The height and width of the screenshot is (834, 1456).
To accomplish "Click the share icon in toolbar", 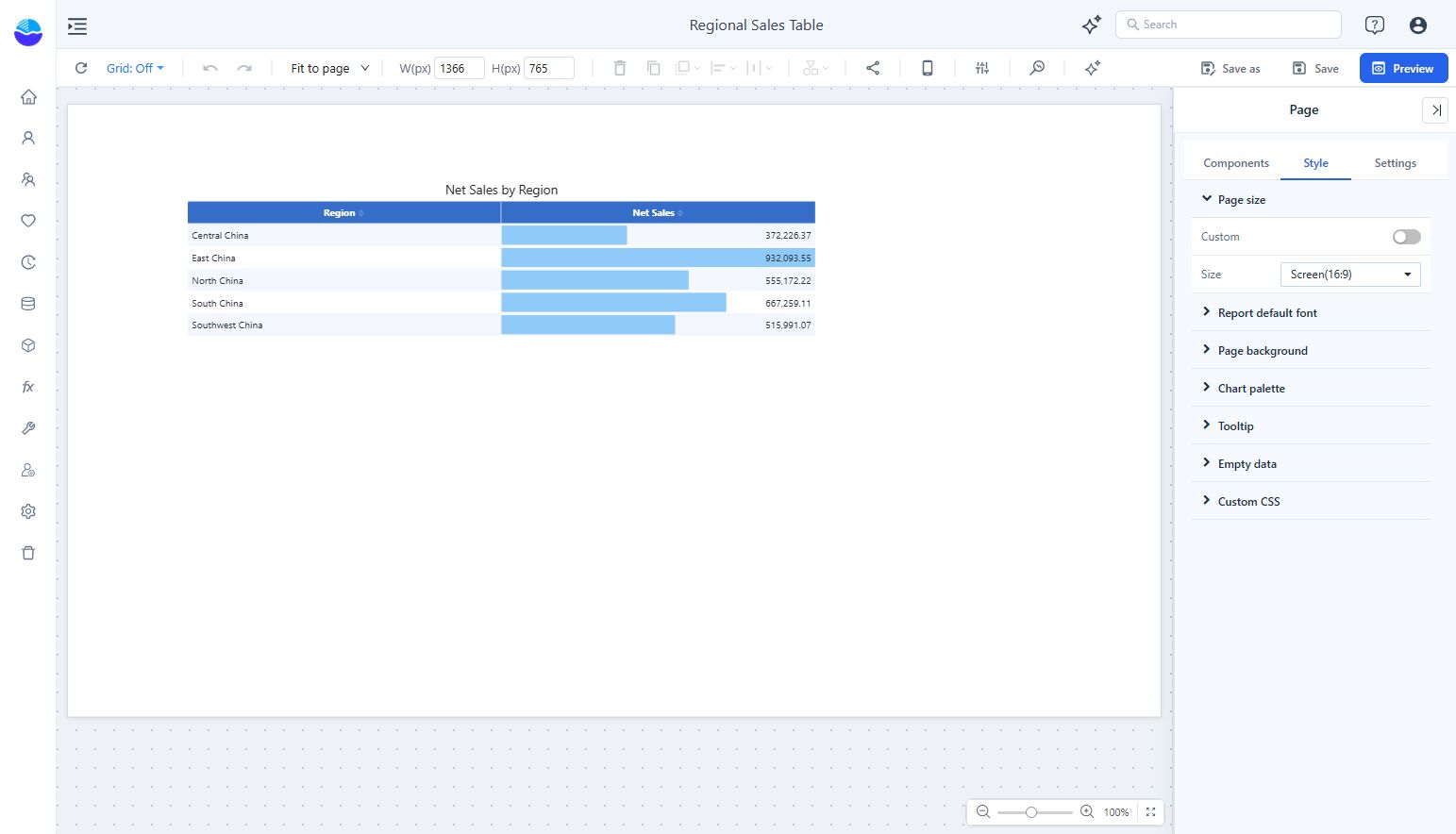I will coord(873,68).
